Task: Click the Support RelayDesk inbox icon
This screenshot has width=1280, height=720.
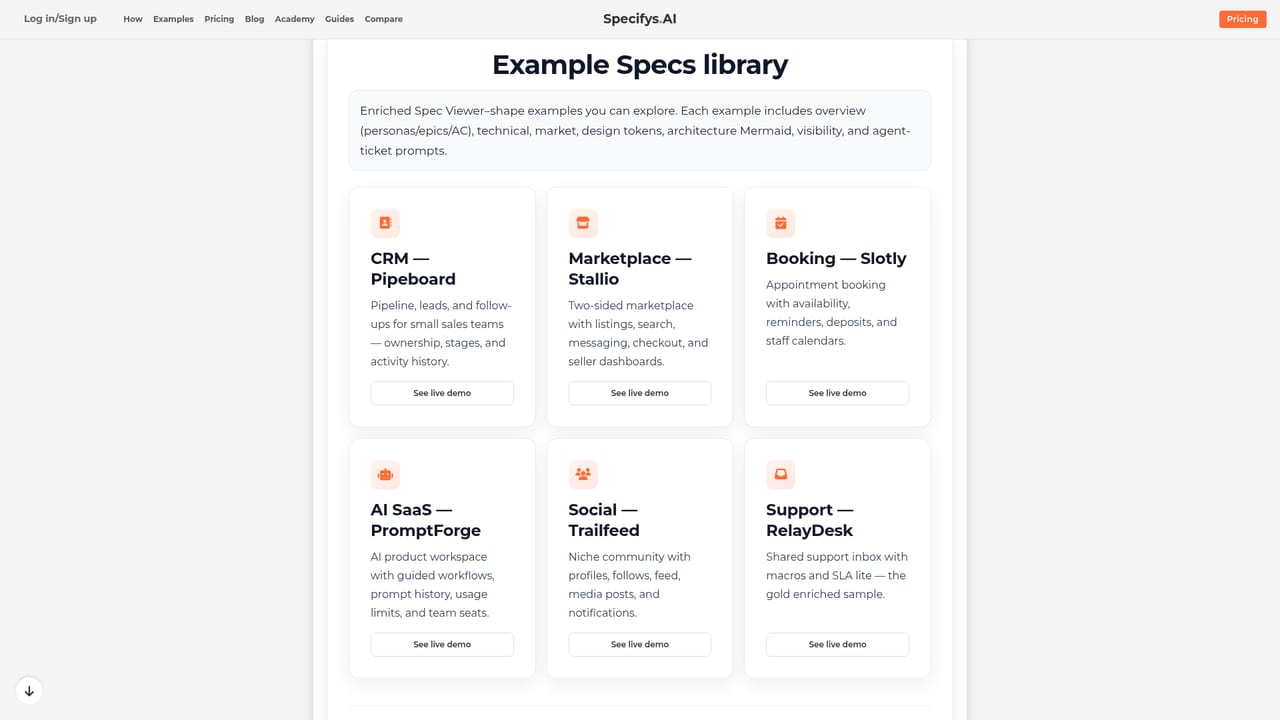Action: pos(781,474)
